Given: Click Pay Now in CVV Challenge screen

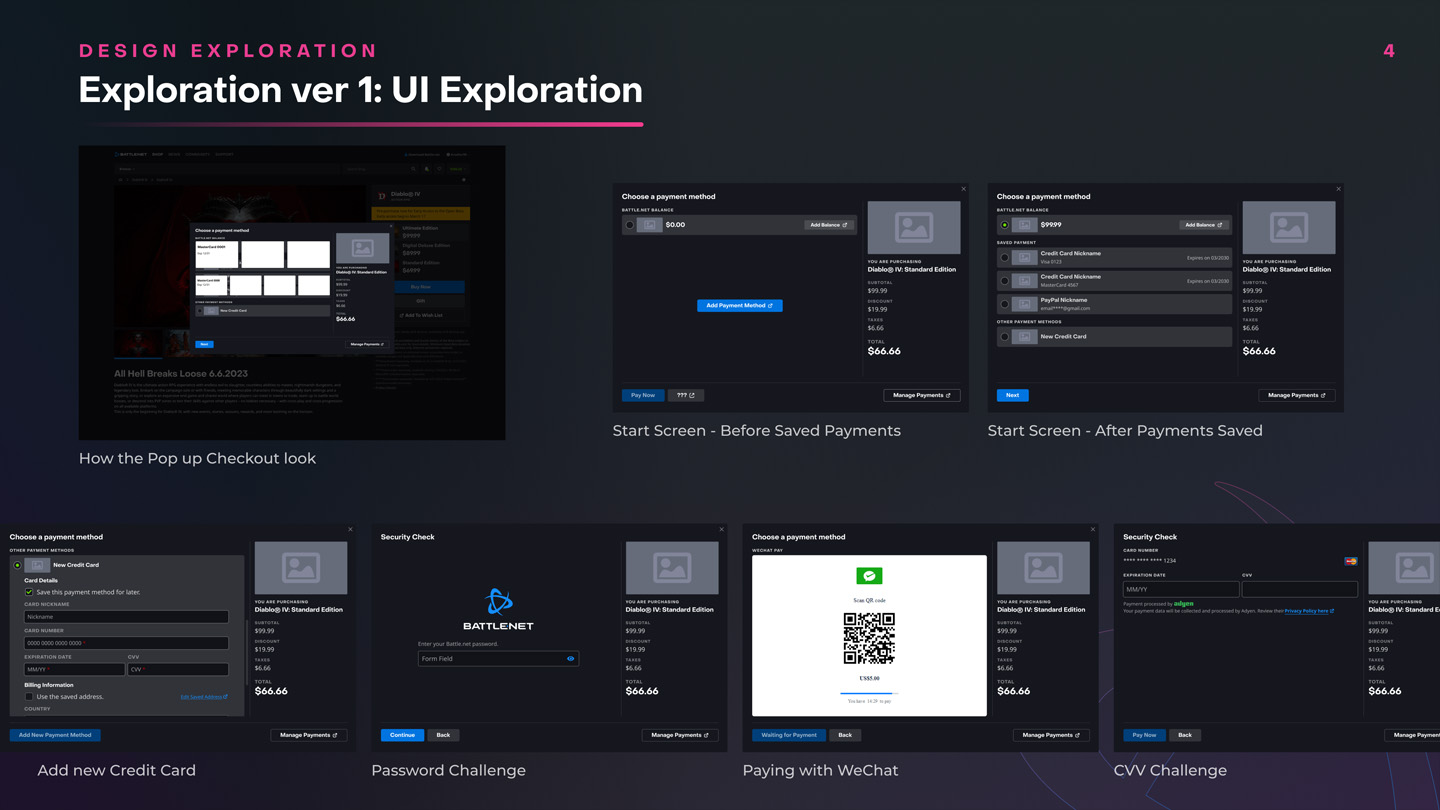Looking at the screenshot, I should click(x=1144, y=735).
